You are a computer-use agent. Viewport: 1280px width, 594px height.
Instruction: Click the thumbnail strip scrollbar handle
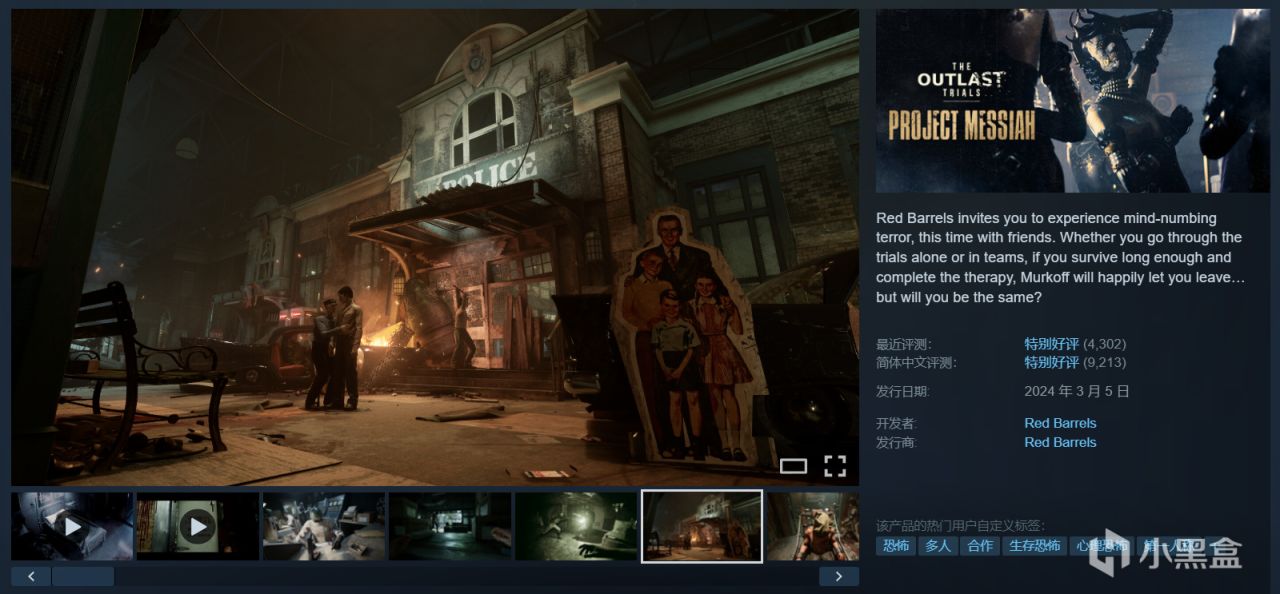[83, 576]
